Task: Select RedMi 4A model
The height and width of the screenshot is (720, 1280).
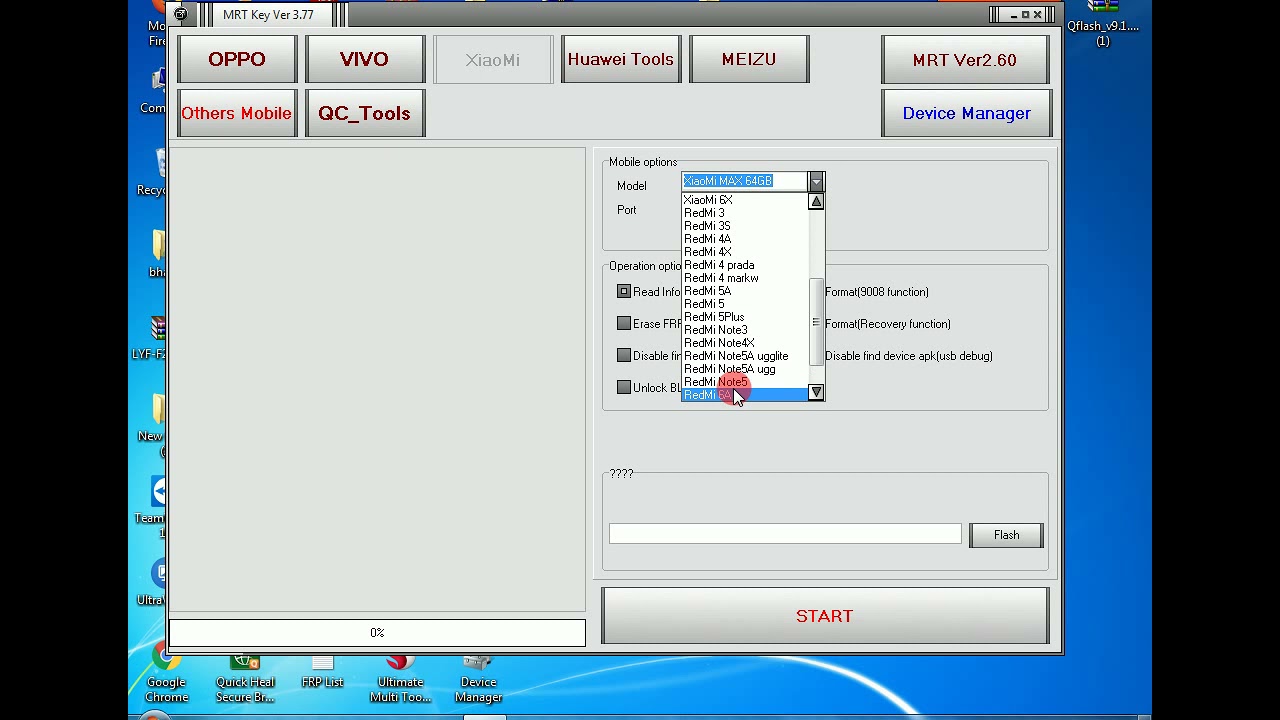Action: tap(745, 239)
